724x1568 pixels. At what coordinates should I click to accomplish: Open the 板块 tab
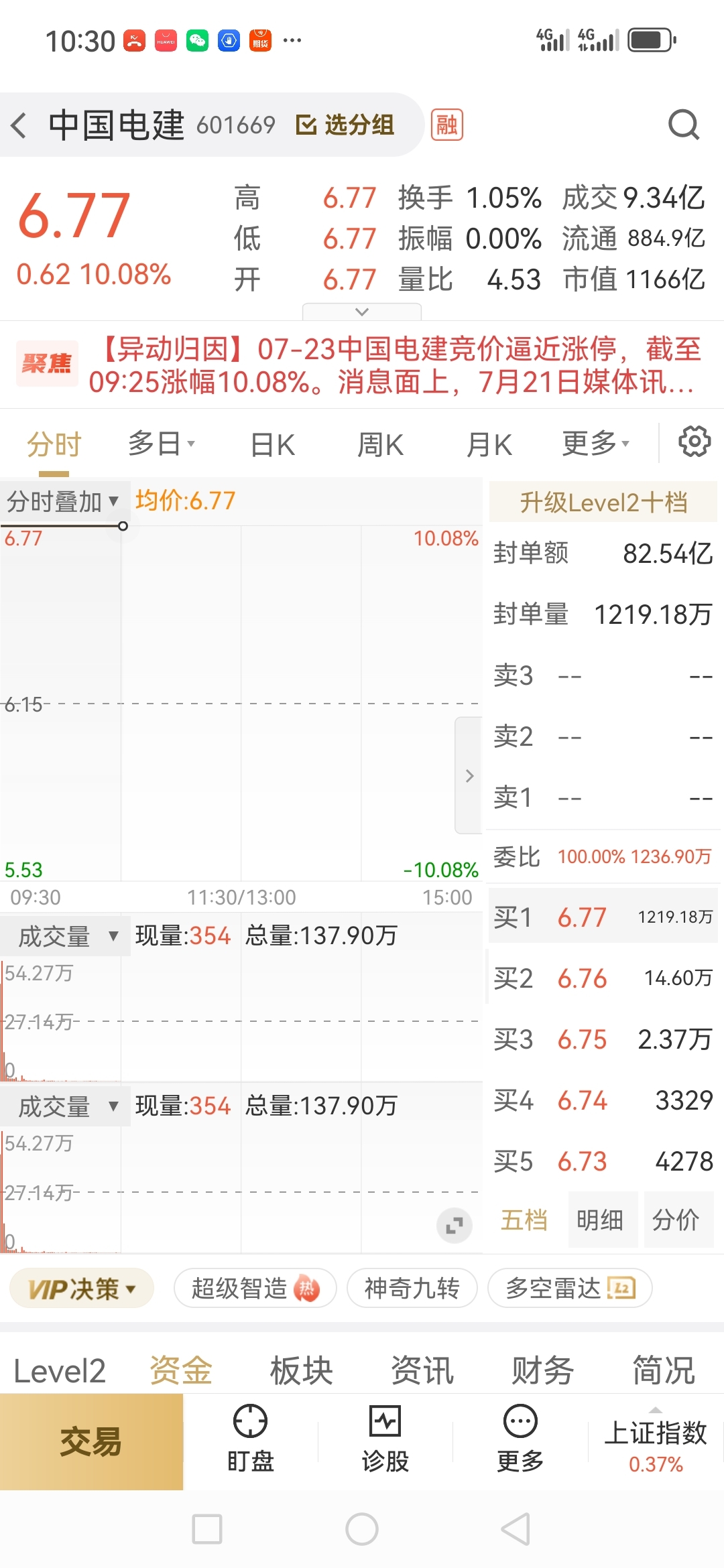pos(302,1370)
